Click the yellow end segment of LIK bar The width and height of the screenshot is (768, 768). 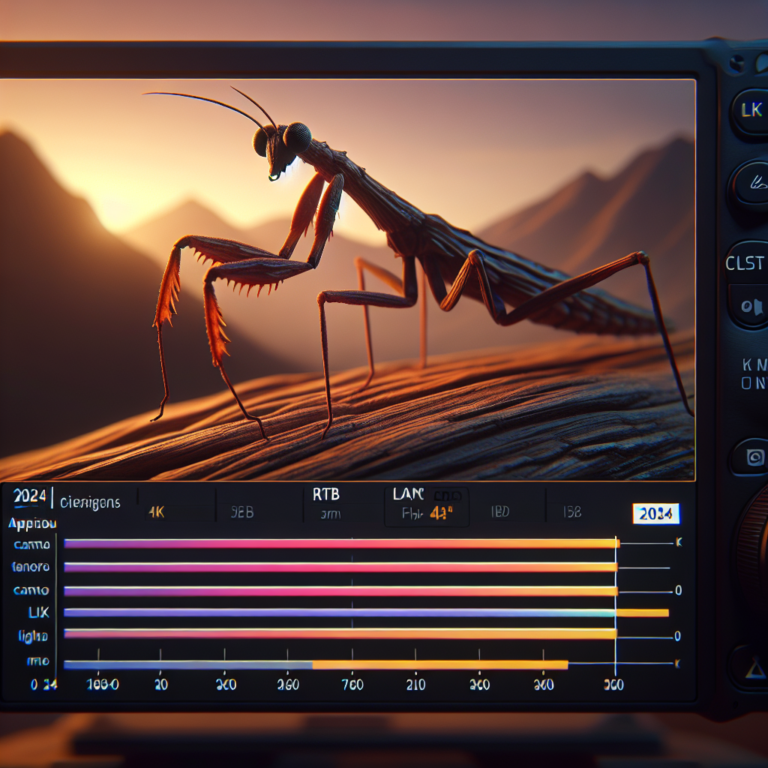[x=642, y=613]
